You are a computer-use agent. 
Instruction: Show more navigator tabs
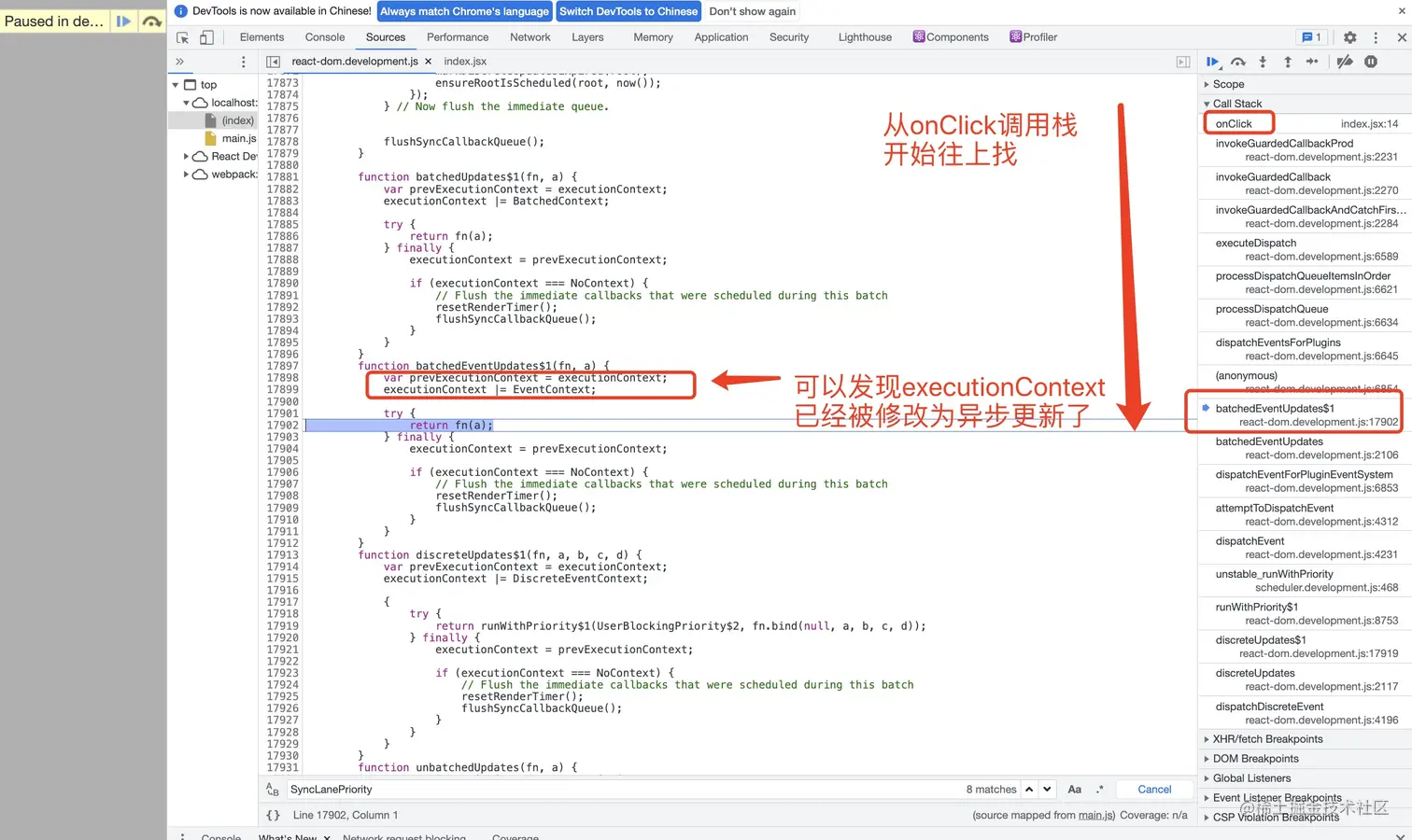click(180, 62)
